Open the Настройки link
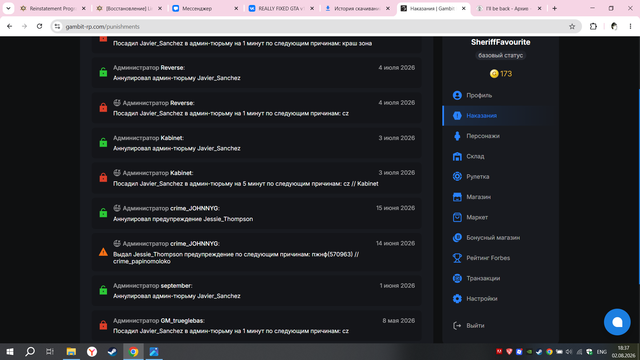This screenshot has height=360, width=640. click(x=482, y=299)
